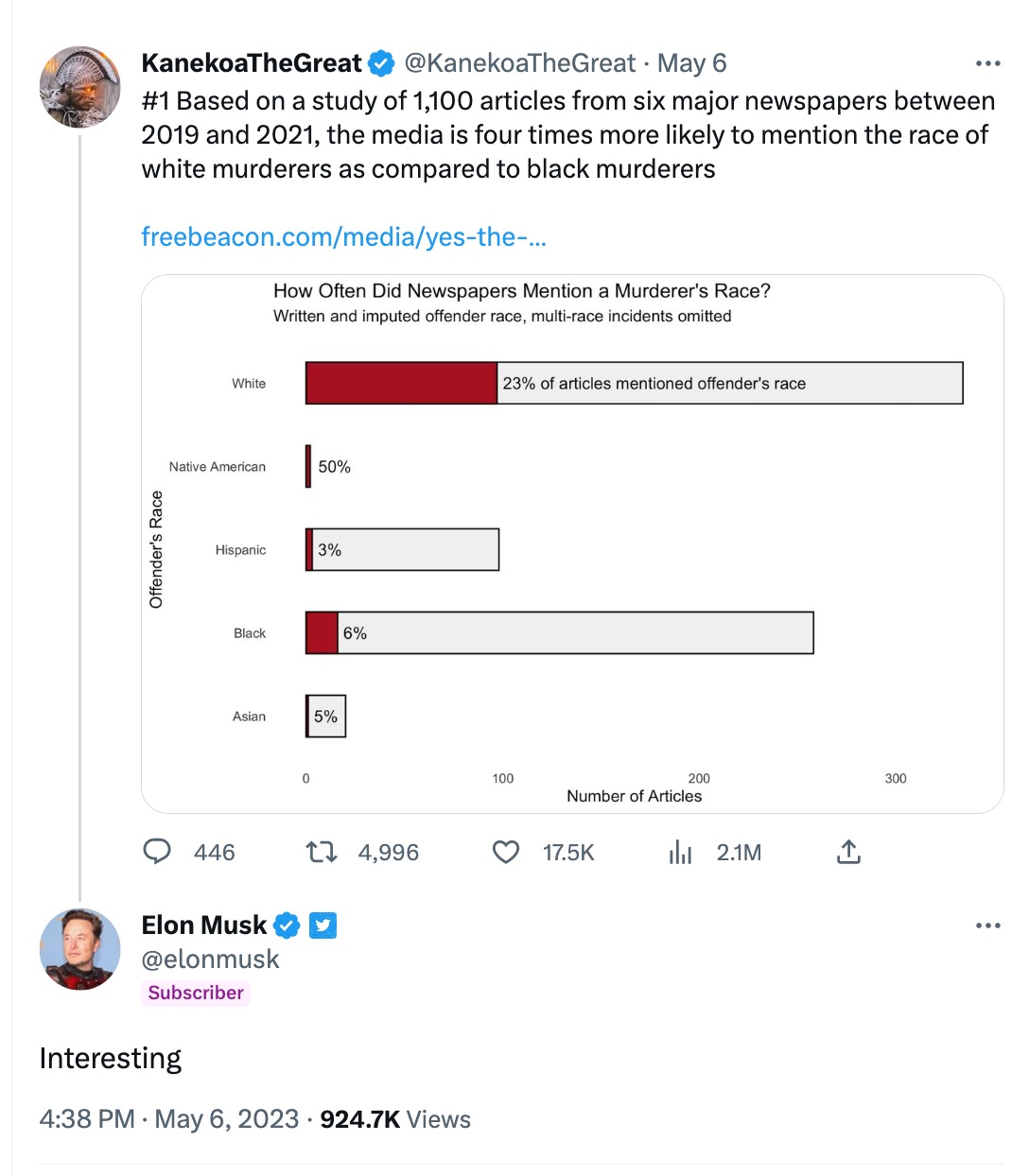Click KanekoaTheGreat's blue verified checkmark

[x=381, y=62]
